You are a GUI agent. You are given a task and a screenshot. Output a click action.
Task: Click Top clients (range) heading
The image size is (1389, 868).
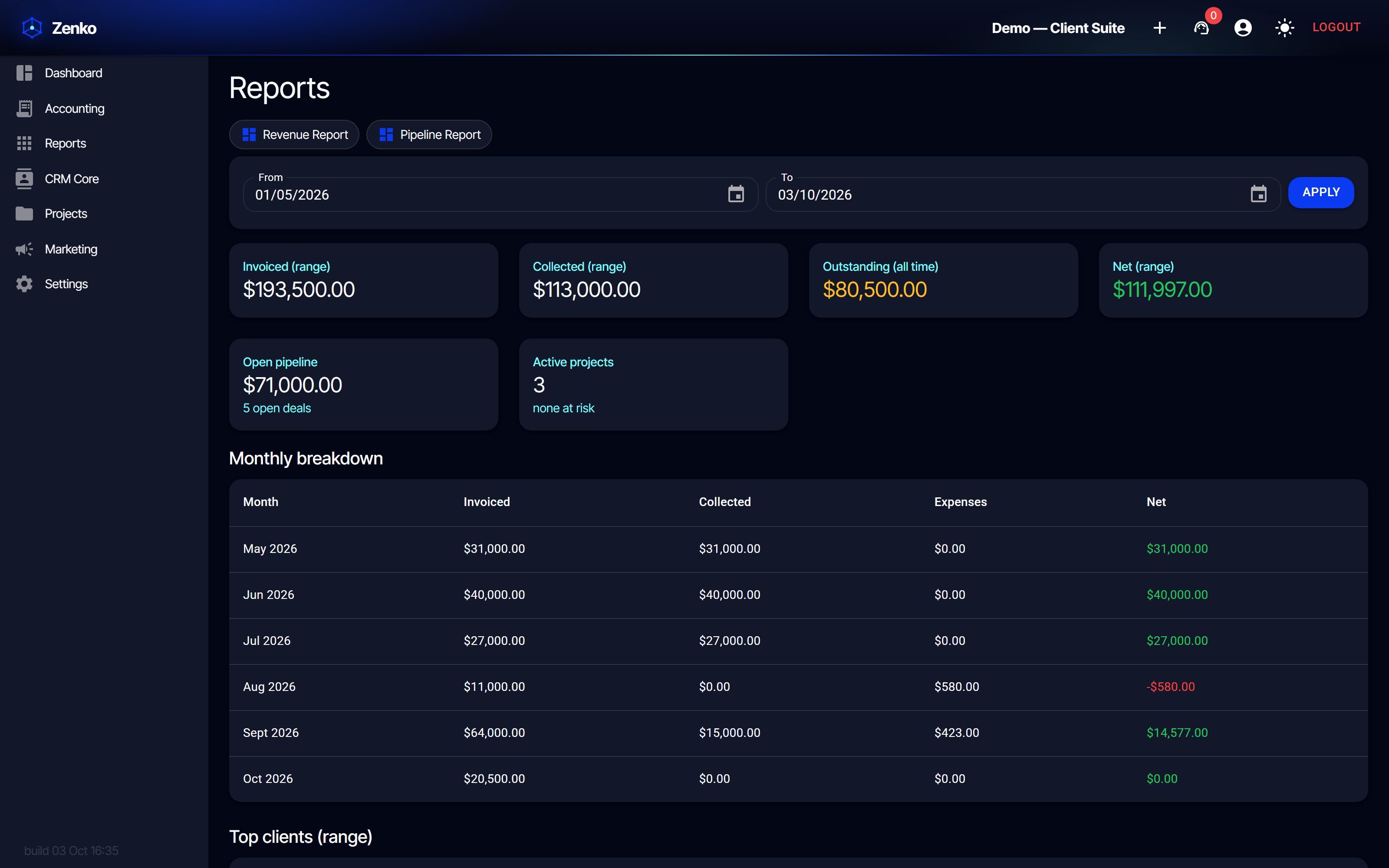(x=301, y=837)
